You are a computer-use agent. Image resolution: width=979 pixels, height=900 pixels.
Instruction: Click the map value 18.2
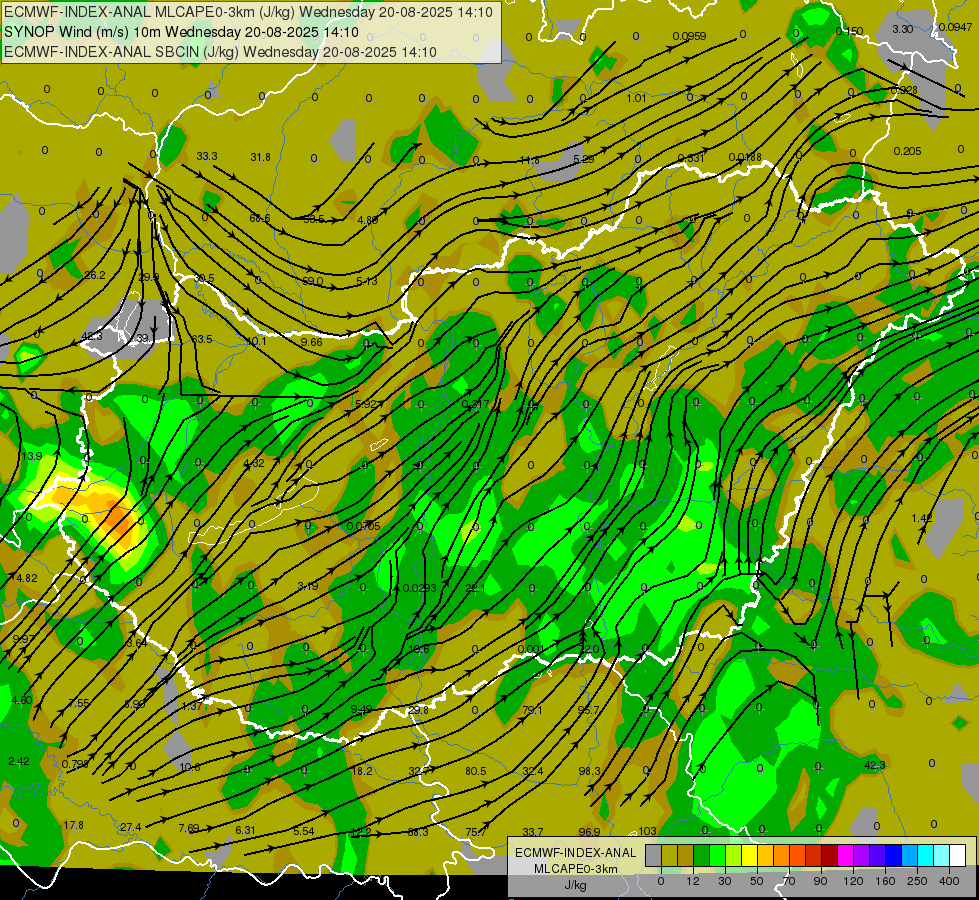pos(362,771)
